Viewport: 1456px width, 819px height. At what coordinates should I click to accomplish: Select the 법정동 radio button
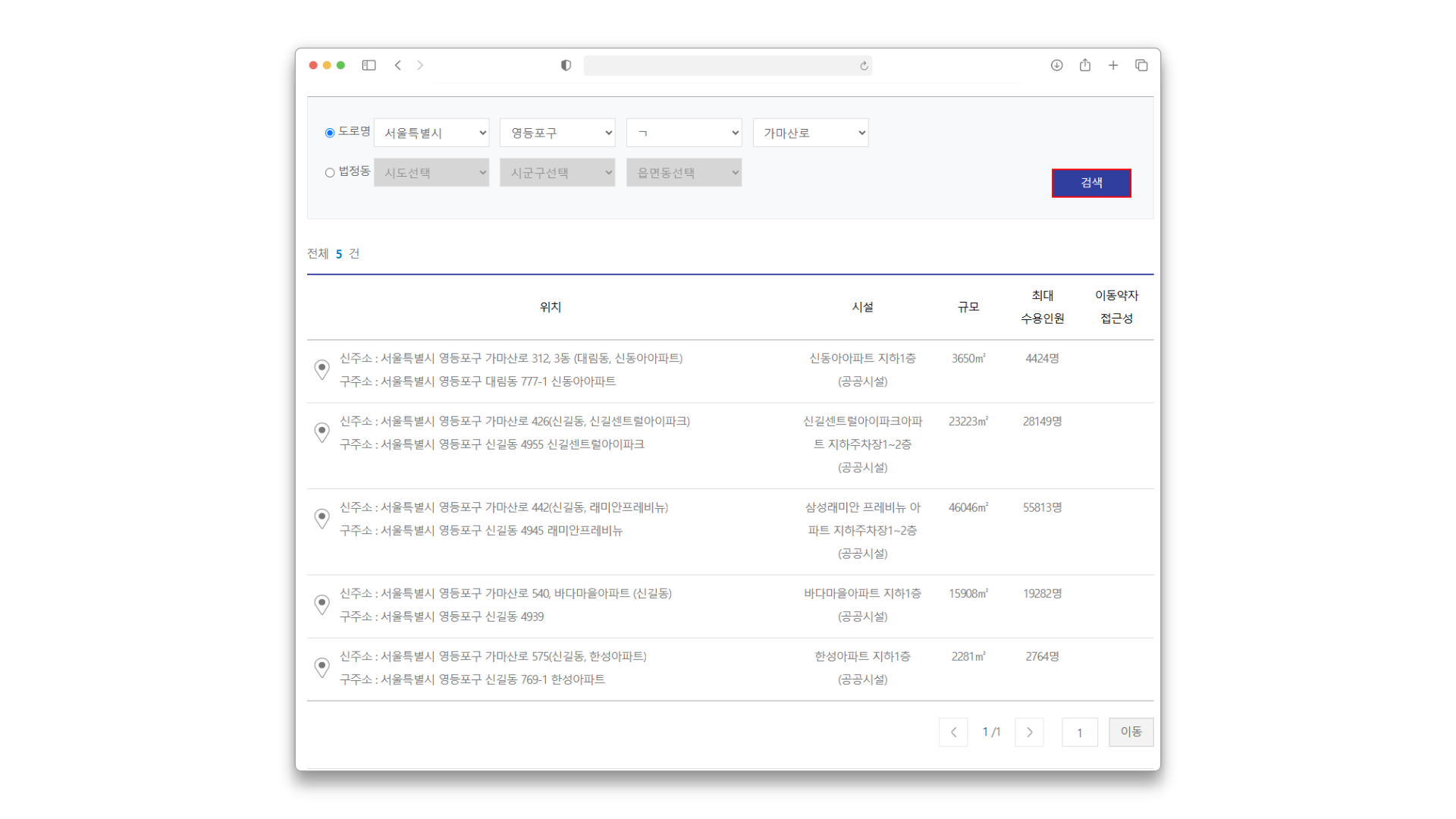(330, 173)
